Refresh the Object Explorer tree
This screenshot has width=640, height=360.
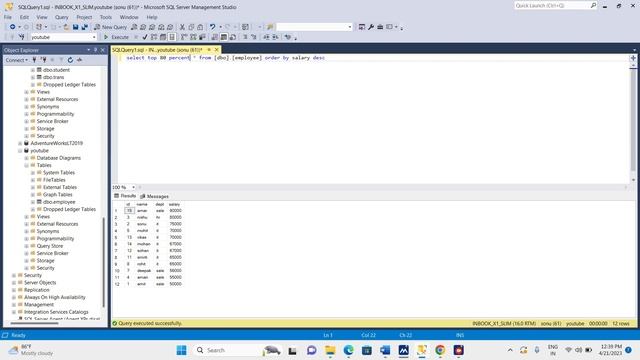point(70,60)
